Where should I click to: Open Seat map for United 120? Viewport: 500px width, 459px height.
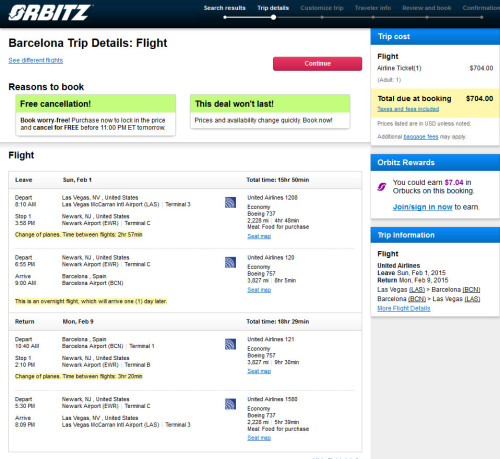tap(259, 290)
